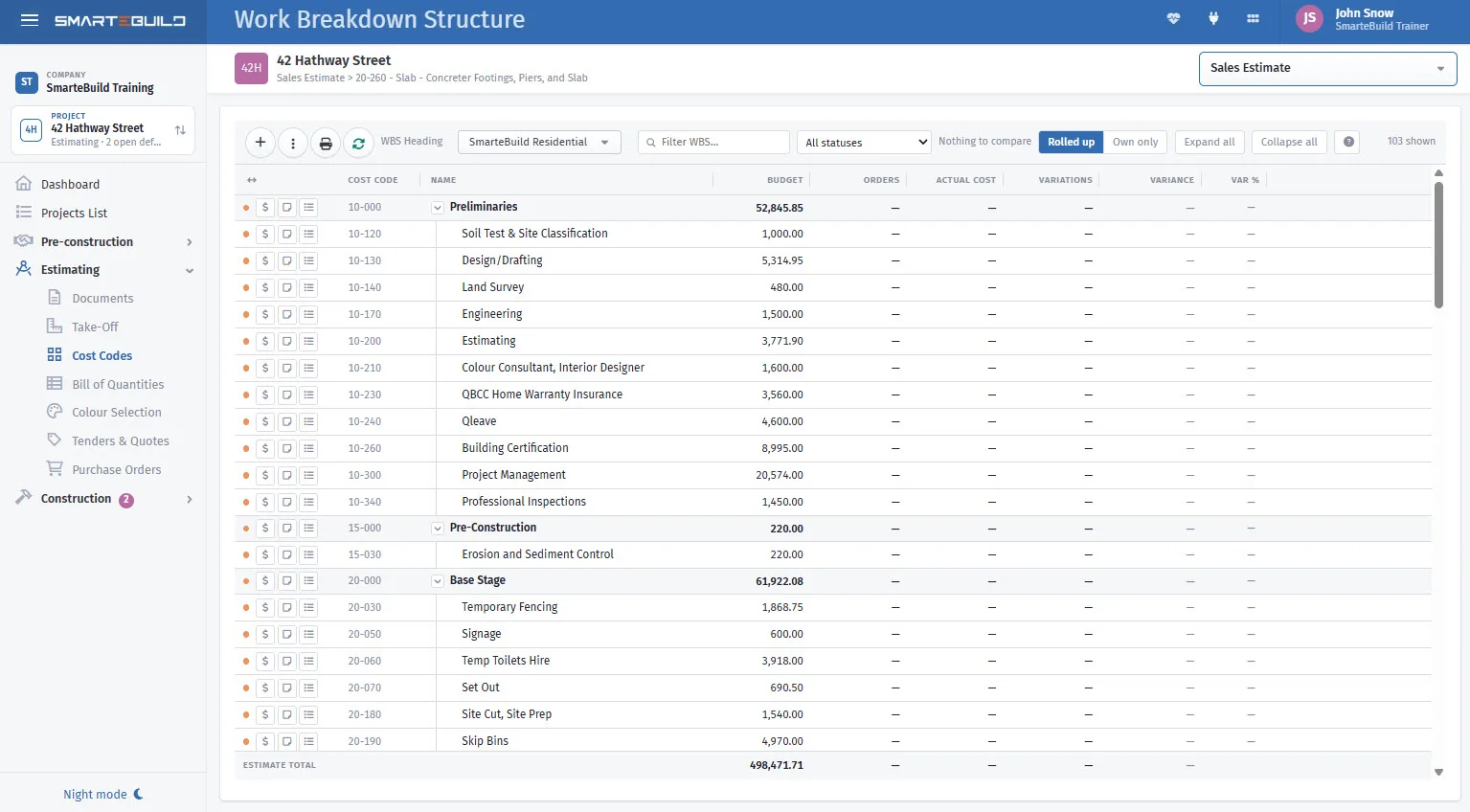
Task: Click status dot for Site Cut, Site Prep row
Action: click(x=246, y=715)
